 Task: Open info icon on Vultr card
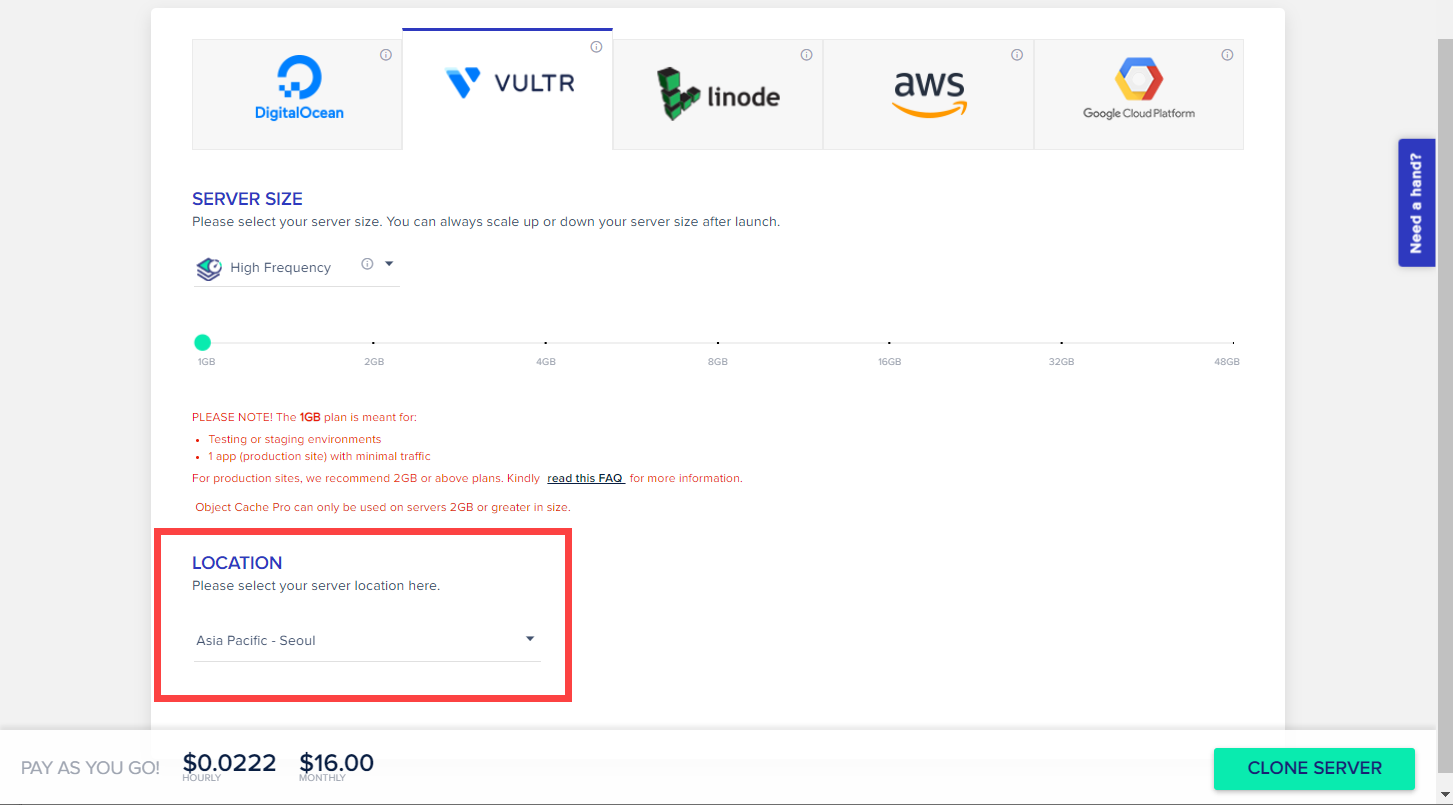[x=597, y=47]
